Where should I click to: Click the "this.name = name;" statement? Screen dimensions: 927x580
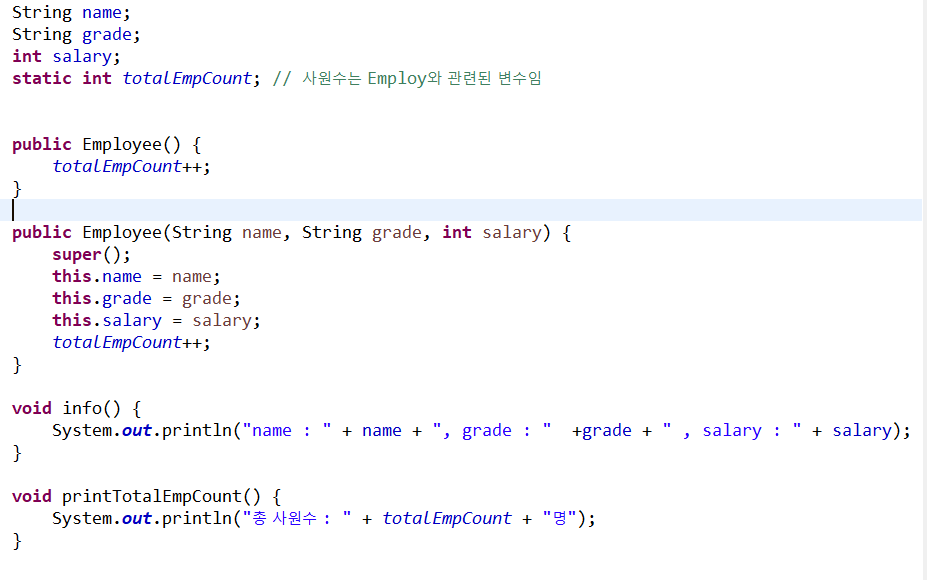137,276
